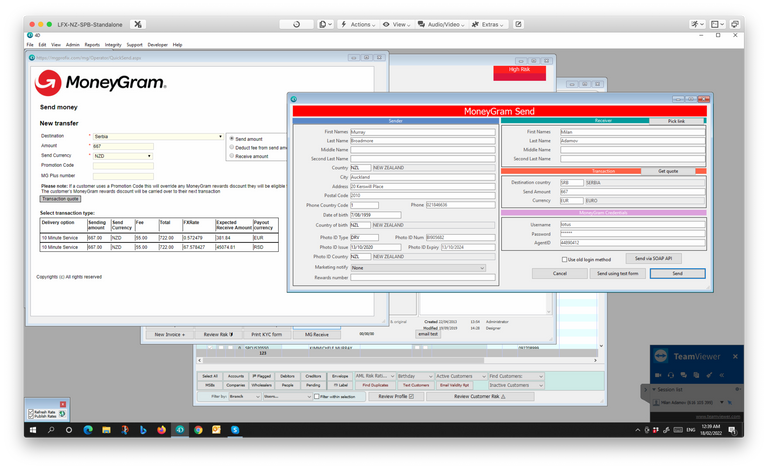Click the refresh circular arrow toolbar icon

(296, 24)
